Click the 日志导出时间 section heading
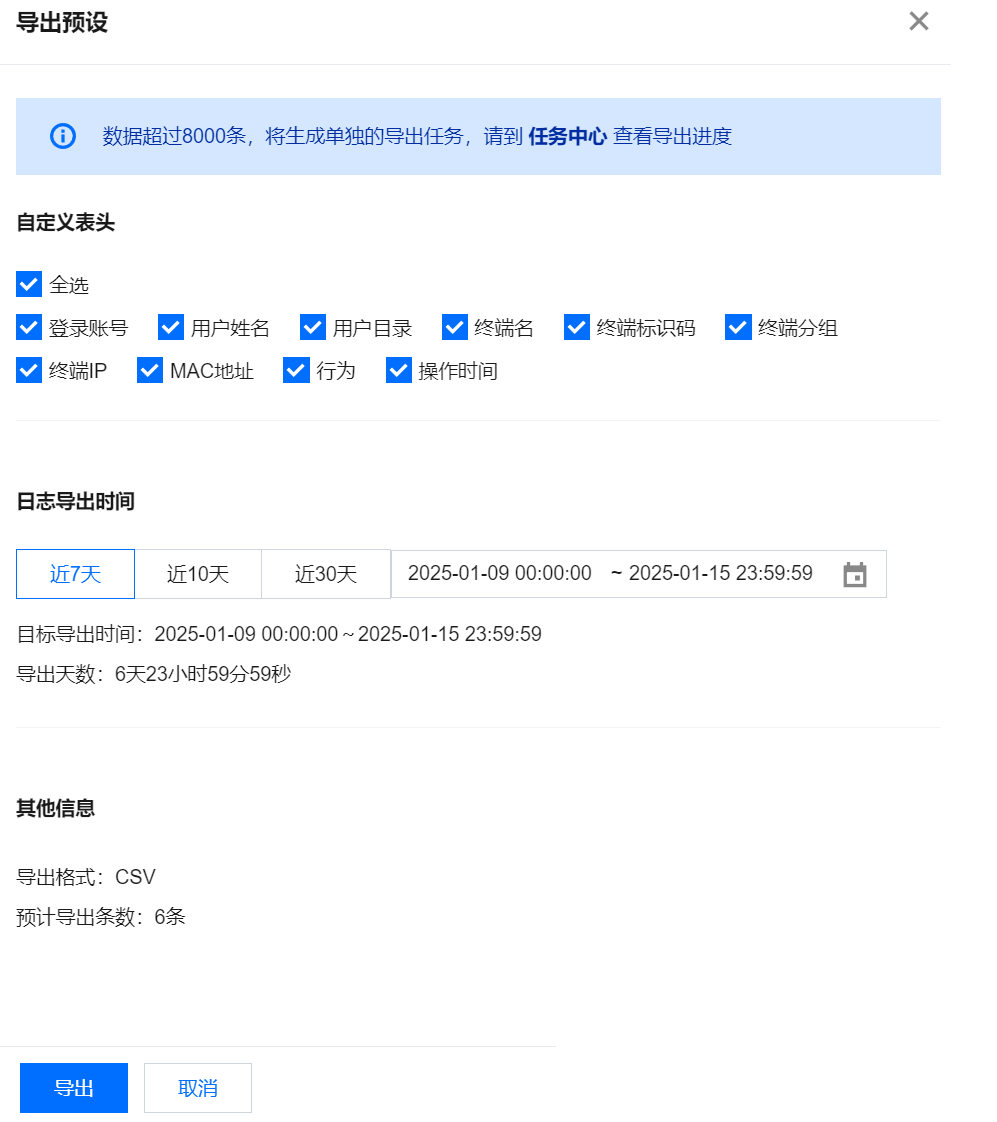 (x=75, y=502)
